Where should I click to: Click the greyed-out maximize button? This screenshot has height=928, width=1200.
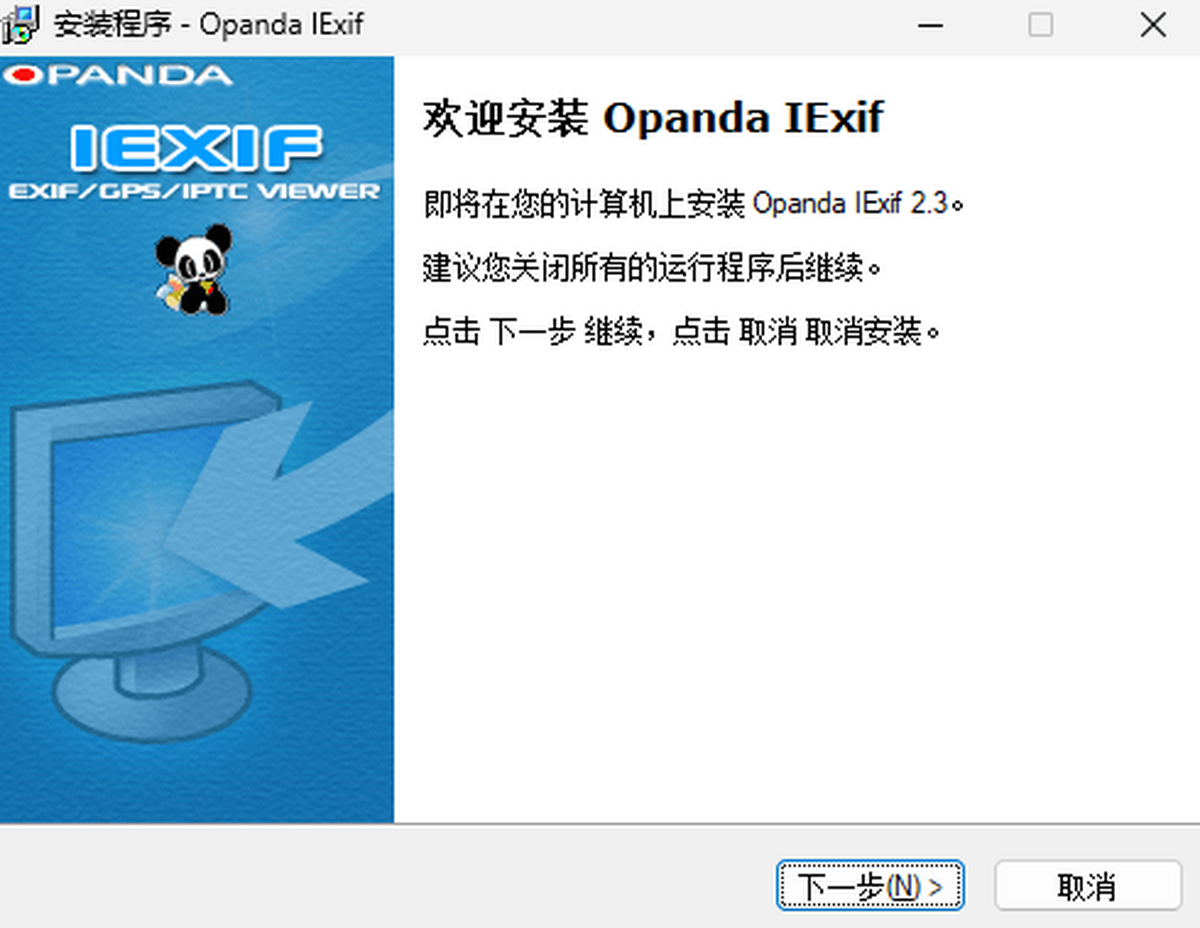(1041, 25)
